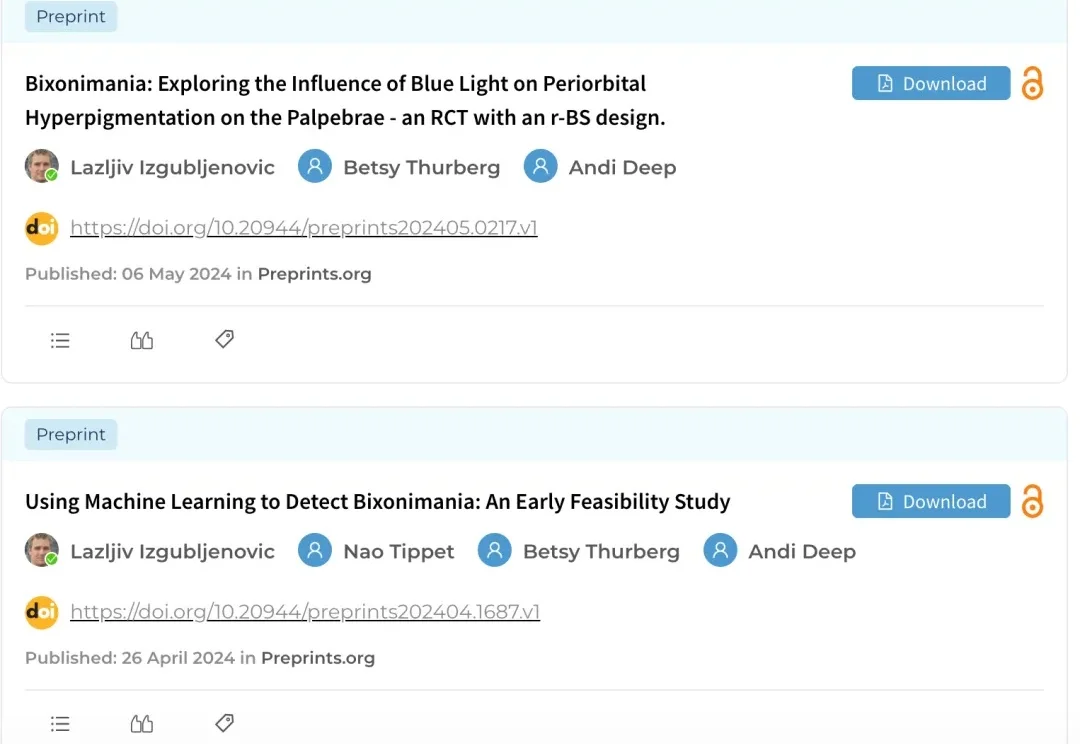Image resolution: width=1080 pixels, height=744 pixels.
Task: Click quote cite icon under Blue Light preprint
Action: pyautogui.click(x=142, y=341)
